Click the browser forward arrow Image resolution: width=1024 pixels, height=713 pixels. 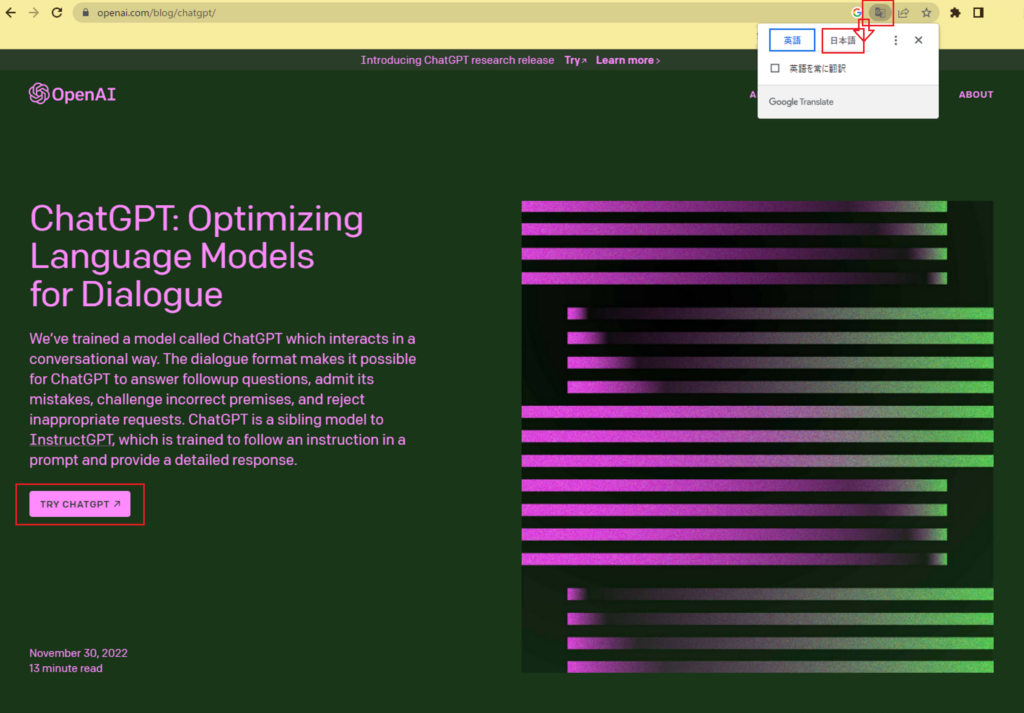click(34, 13)
